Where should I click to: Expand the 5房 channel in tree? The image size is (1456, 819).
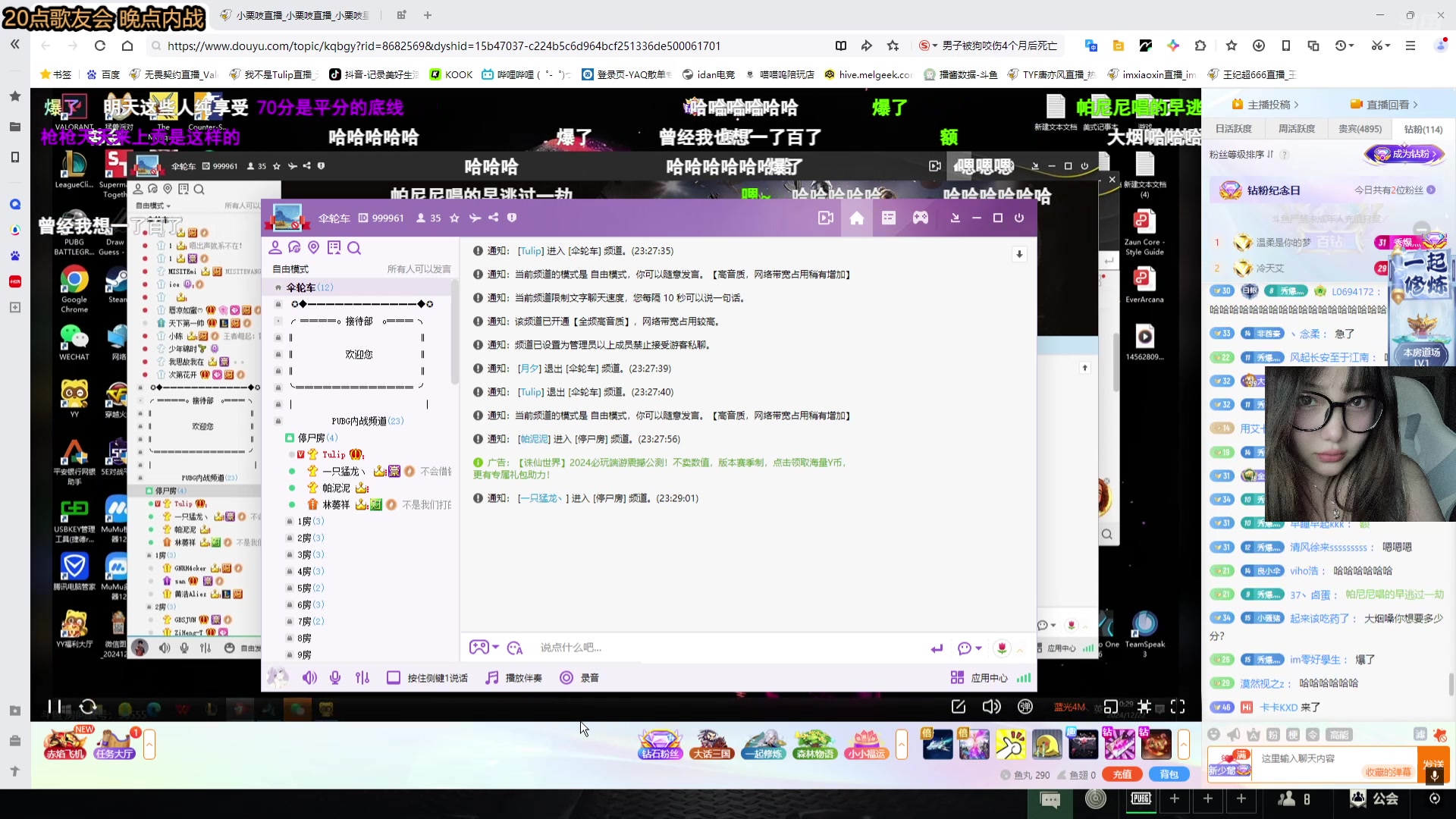coord(310,588)
